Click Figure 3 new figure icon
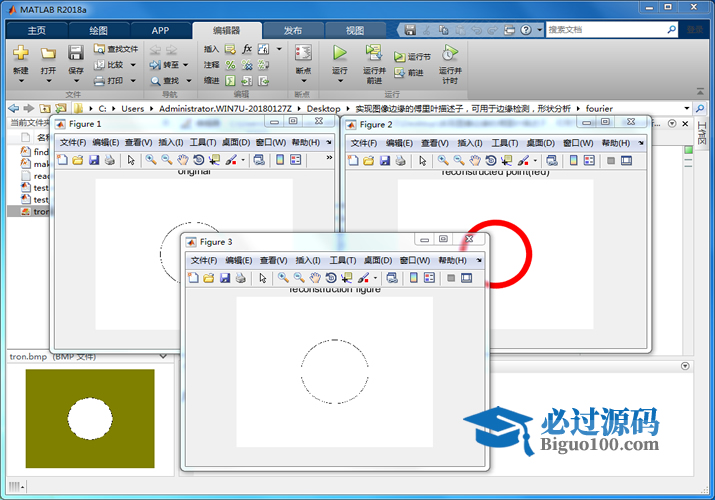The width and height of the screenshot is (715, 500). point(193,278)
